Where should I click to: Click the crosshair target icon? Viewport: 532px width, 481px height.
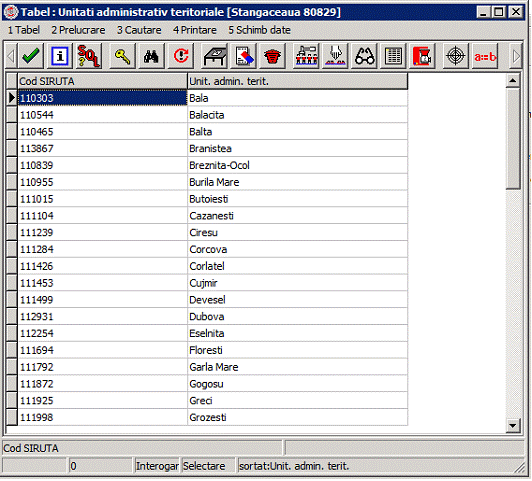455,56
